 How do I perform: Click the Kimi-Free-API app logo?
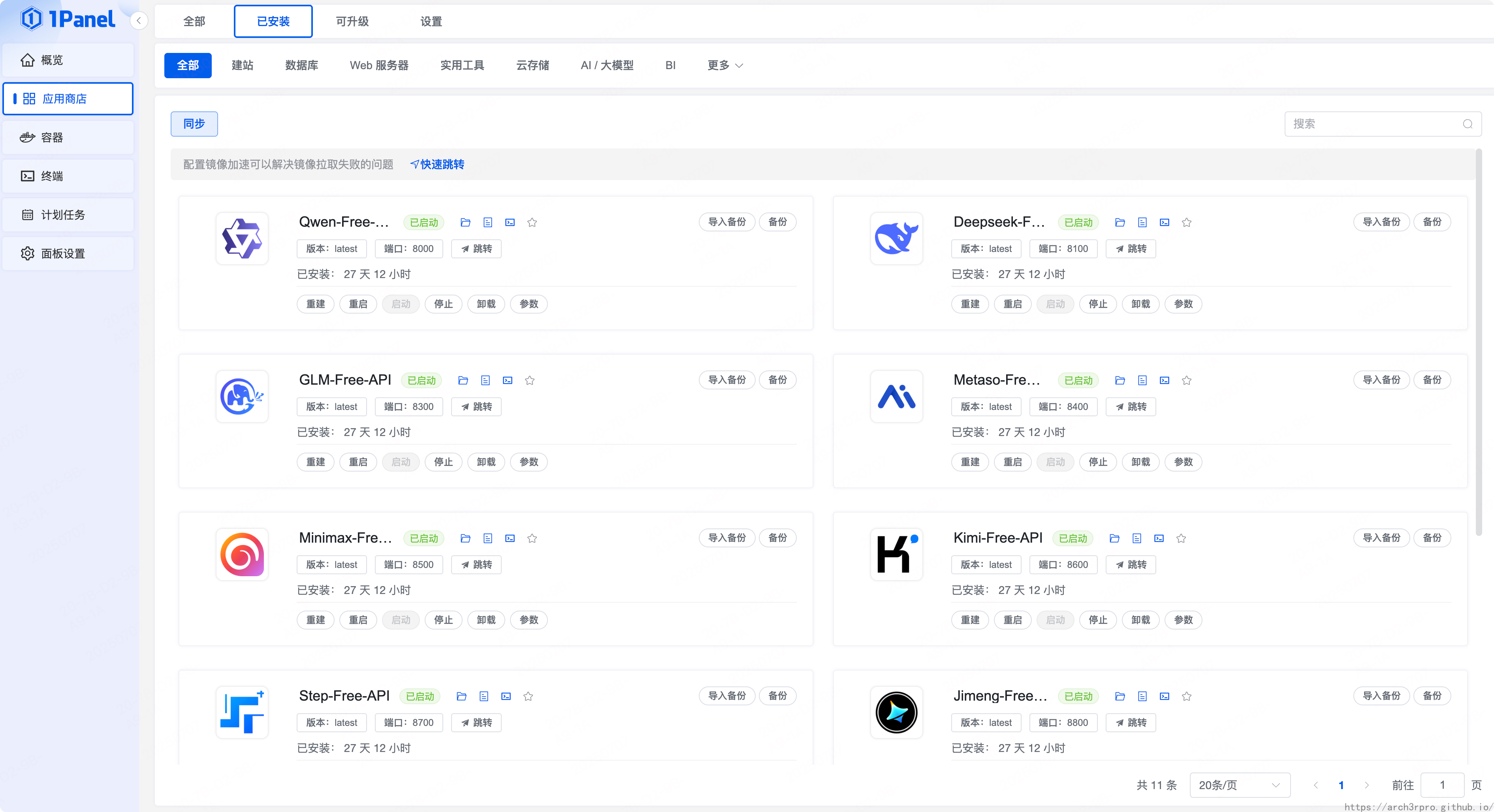tap(896, 554)
